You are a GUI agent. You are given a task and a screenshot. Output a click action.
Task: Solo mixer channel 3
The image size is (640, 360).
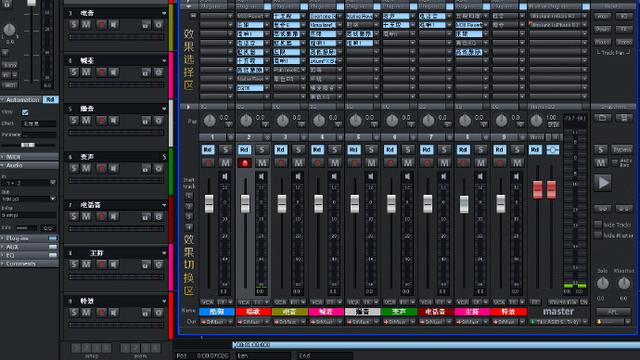[x=298, y=150]
